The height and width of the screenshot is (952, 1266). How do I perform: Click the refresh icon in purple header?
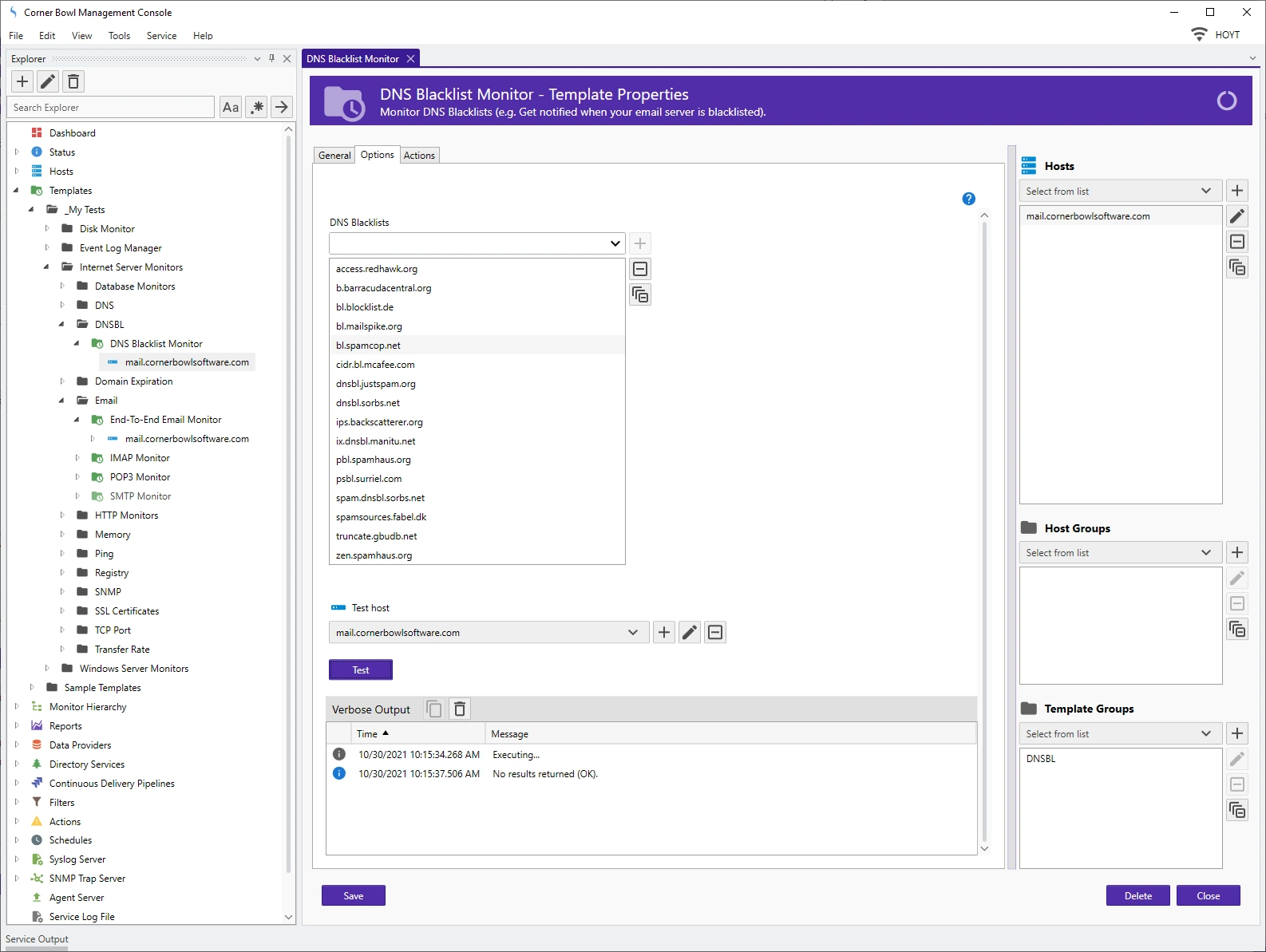tap(1226, 101)
